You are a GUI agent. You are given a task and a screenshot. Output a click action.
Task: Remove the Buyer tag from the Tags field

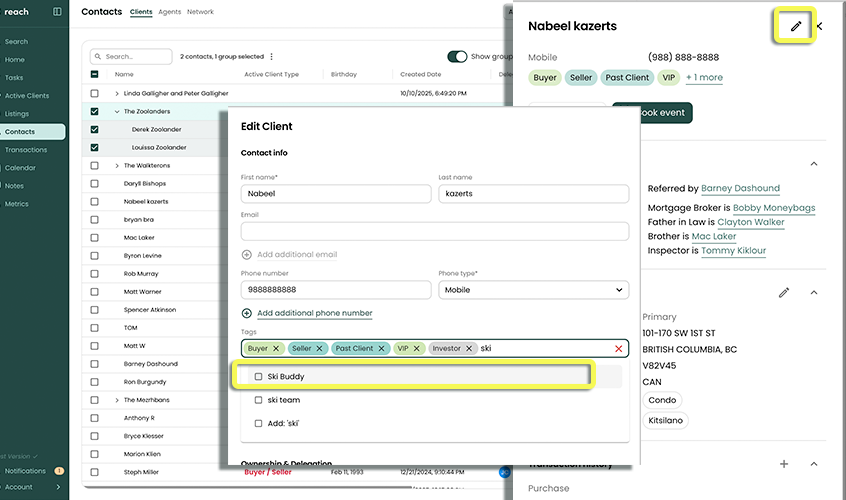[x=276, y=349]
